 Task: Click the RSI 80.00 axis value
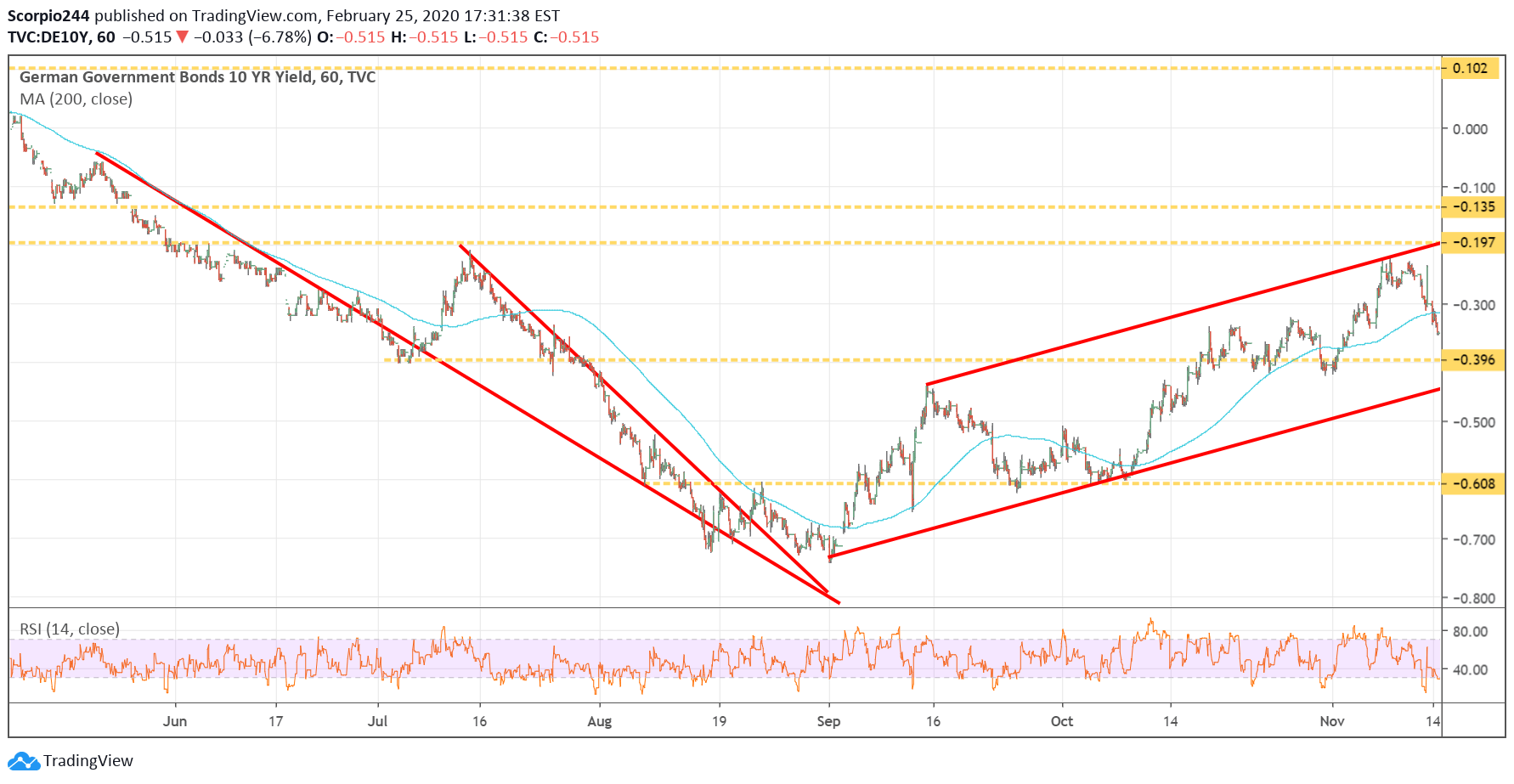pyautogui.click(x=1471, y=632)
